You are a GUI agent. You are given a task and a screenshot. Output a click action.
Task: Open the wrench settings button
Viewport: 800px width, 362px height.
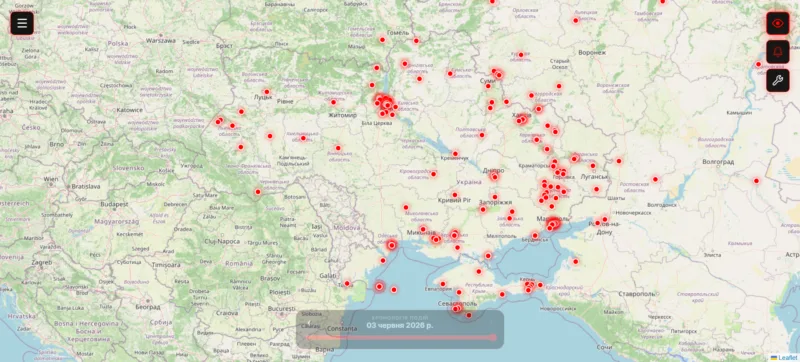(778, 81)
